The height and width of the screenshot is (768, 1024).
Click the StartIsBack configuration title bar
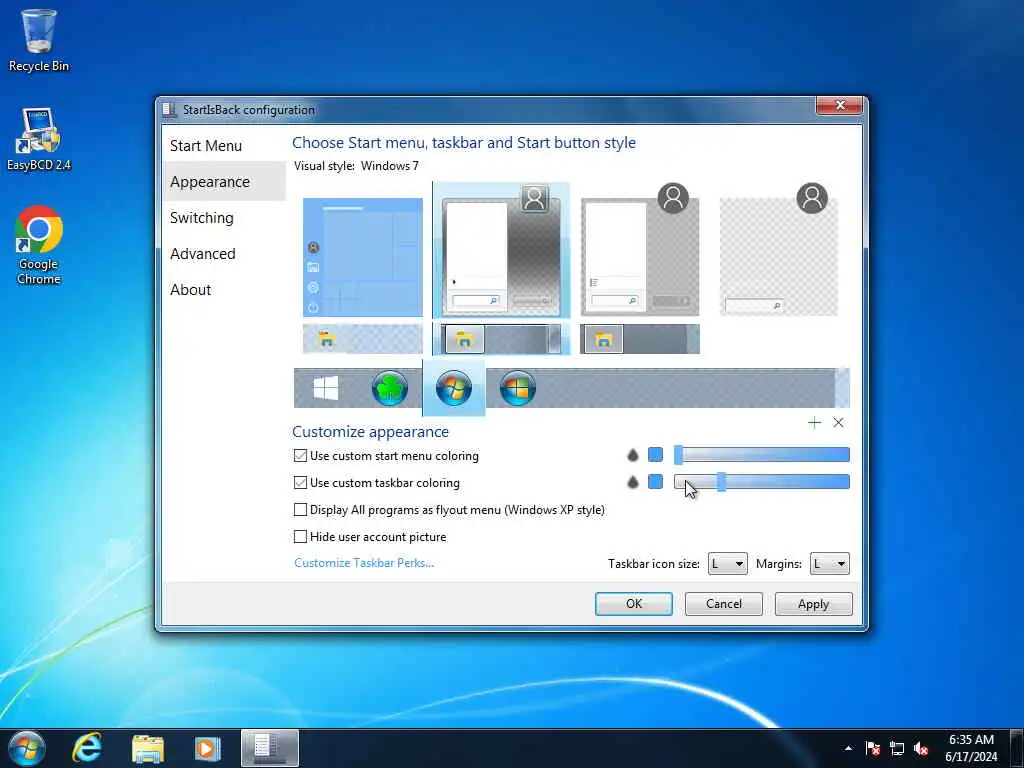[x=487, y=110]
